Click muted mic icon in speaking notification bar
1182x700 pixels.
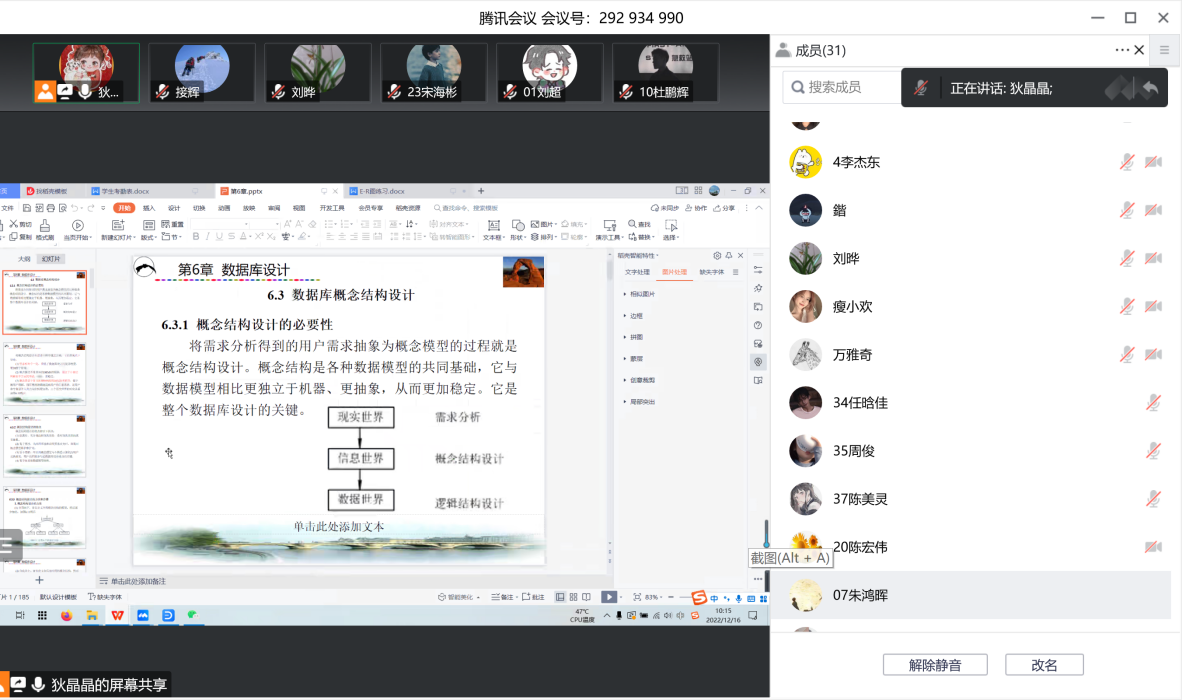921,88
